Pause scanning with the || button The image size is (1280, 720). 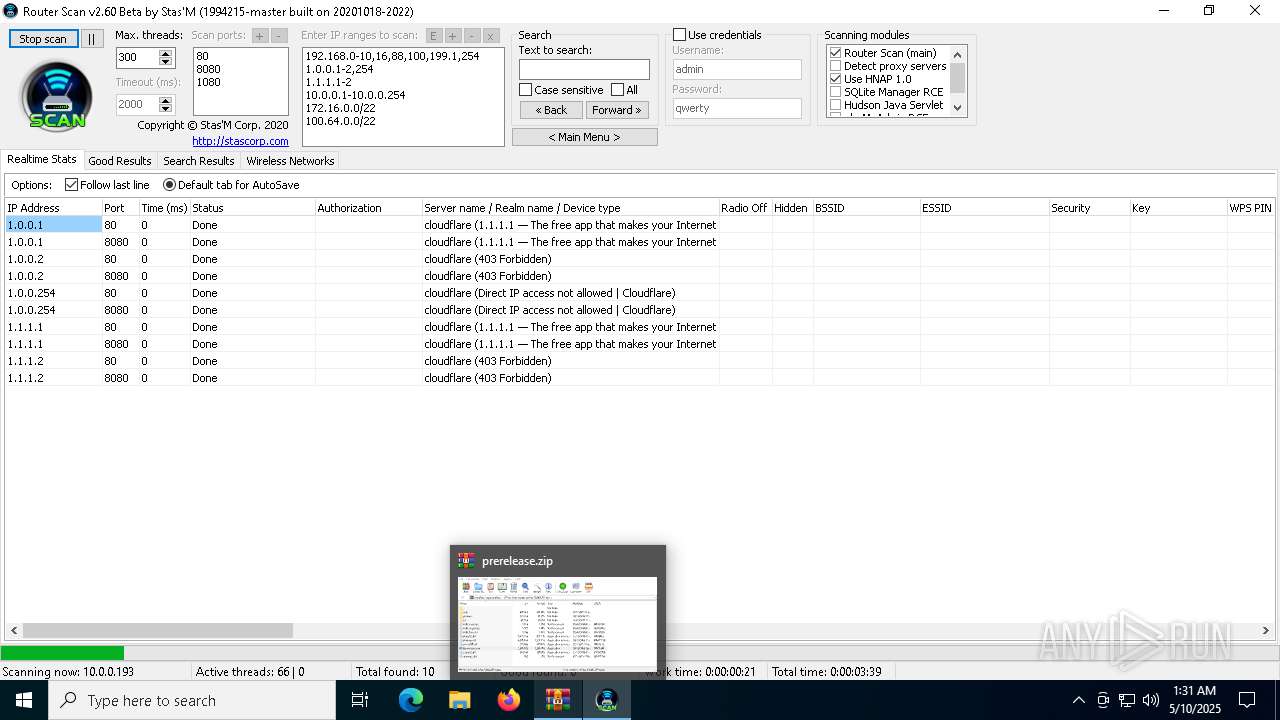[91, 39]
